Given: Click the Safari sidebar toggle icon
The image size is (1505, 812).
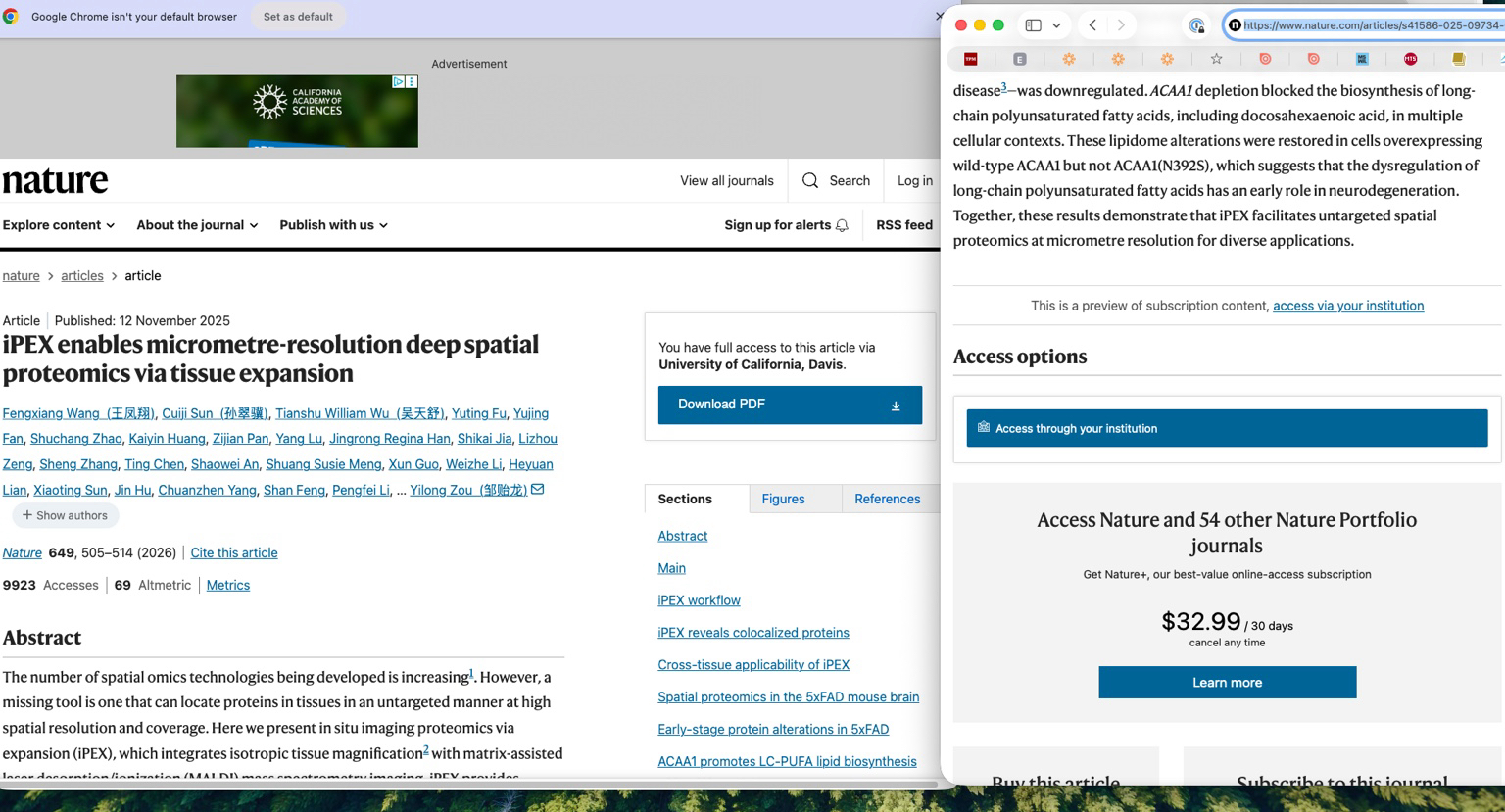Looking at the screenshot, I should 1033,25.
